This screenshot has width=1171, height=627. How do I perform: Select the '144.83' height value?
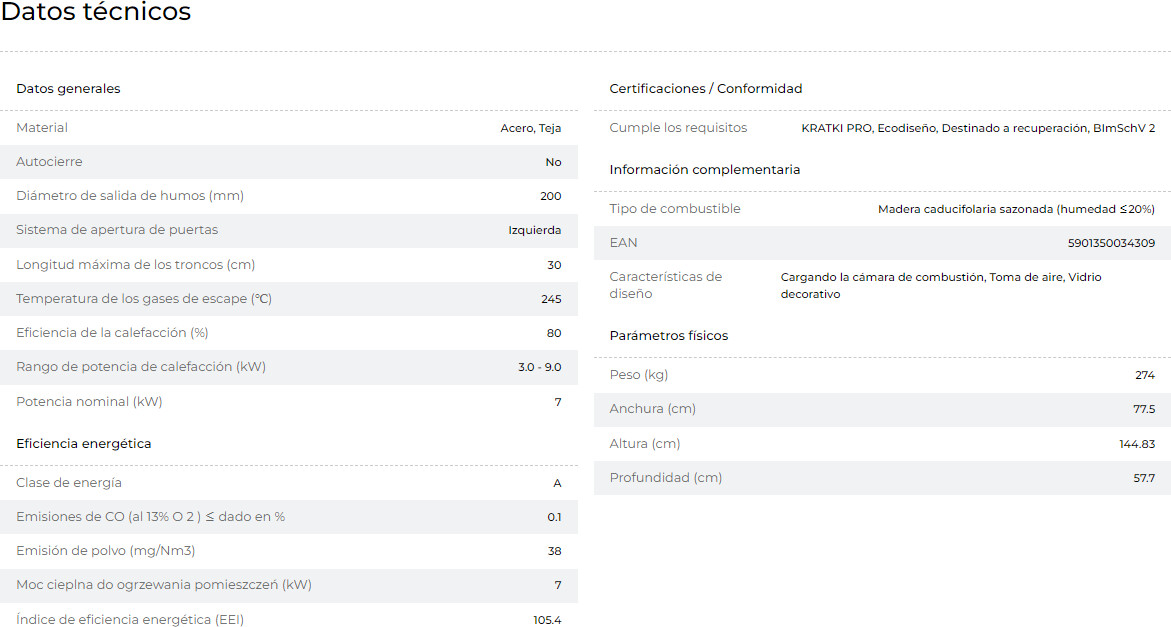point(1137,444)
